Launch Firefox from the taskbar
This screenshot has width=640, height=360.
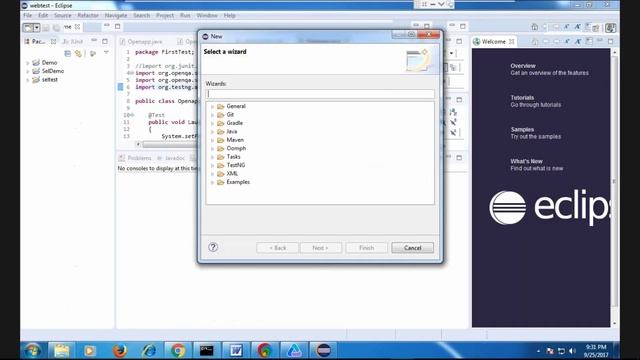[x=120, y=351]
